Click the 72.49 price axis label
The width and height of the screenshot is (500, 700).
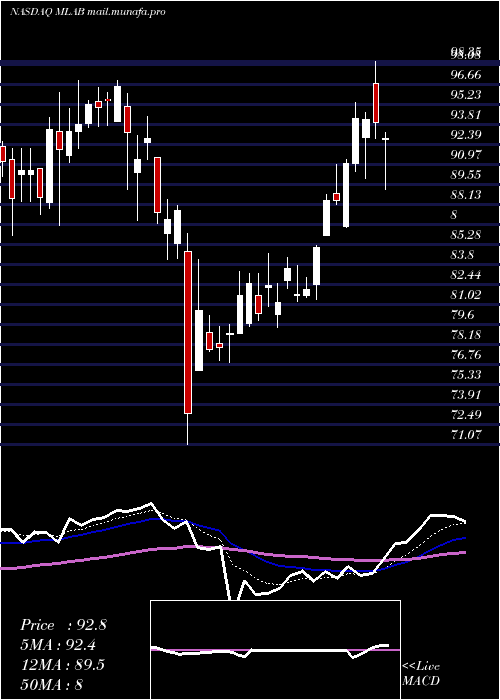(466, 415)
